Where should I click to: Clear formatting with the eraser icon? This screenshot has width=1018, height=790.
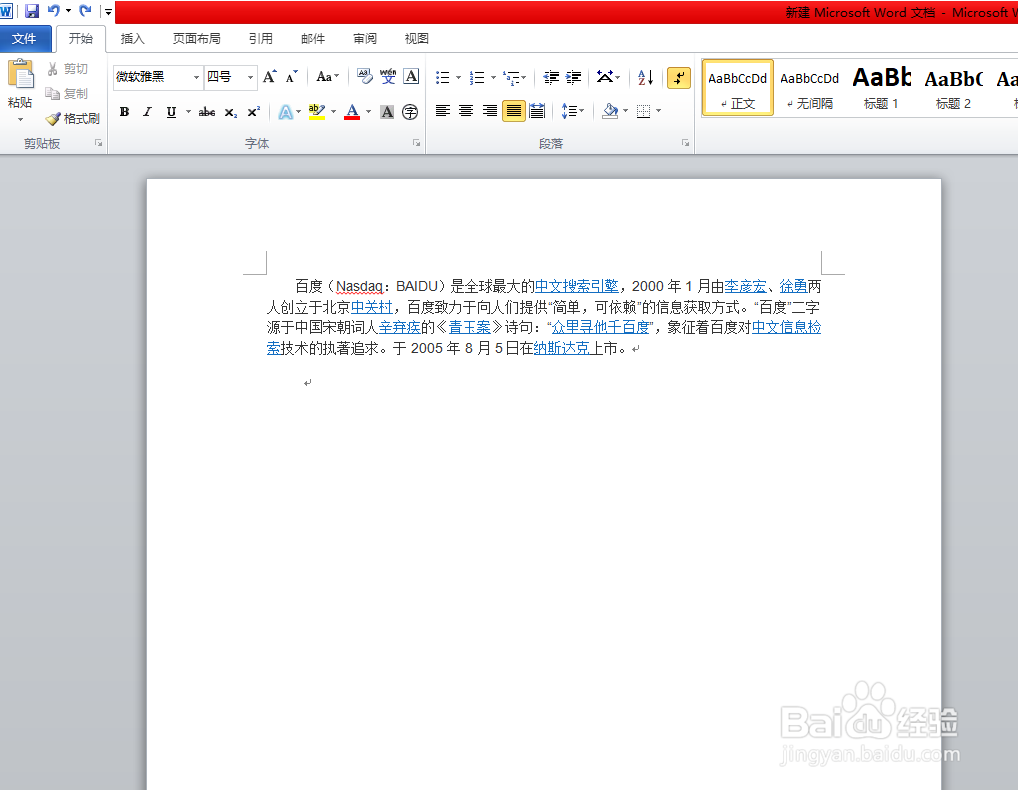(x=365, y=77)
